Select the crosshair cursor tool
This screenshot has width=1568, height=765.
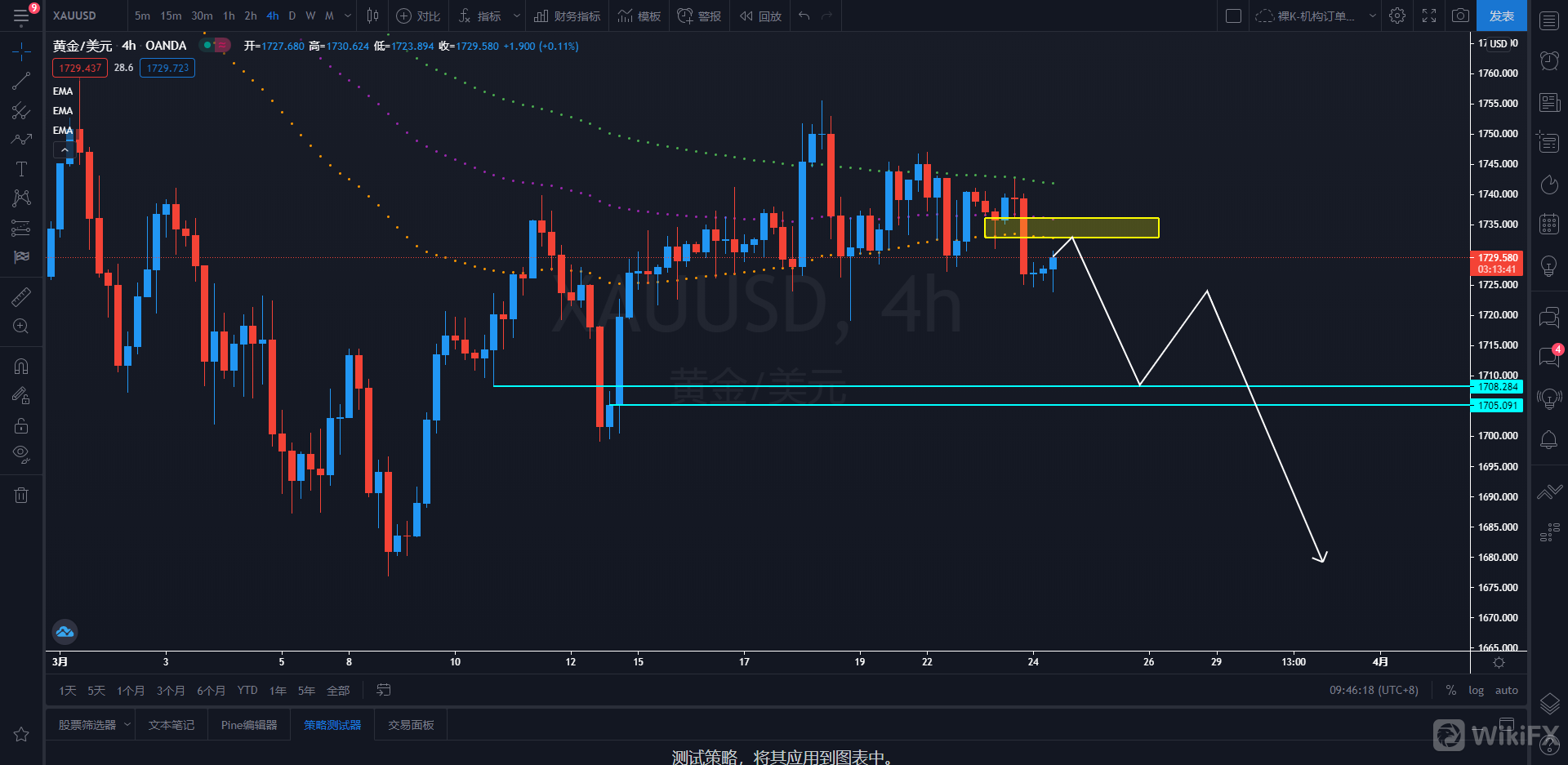point(21,51)
